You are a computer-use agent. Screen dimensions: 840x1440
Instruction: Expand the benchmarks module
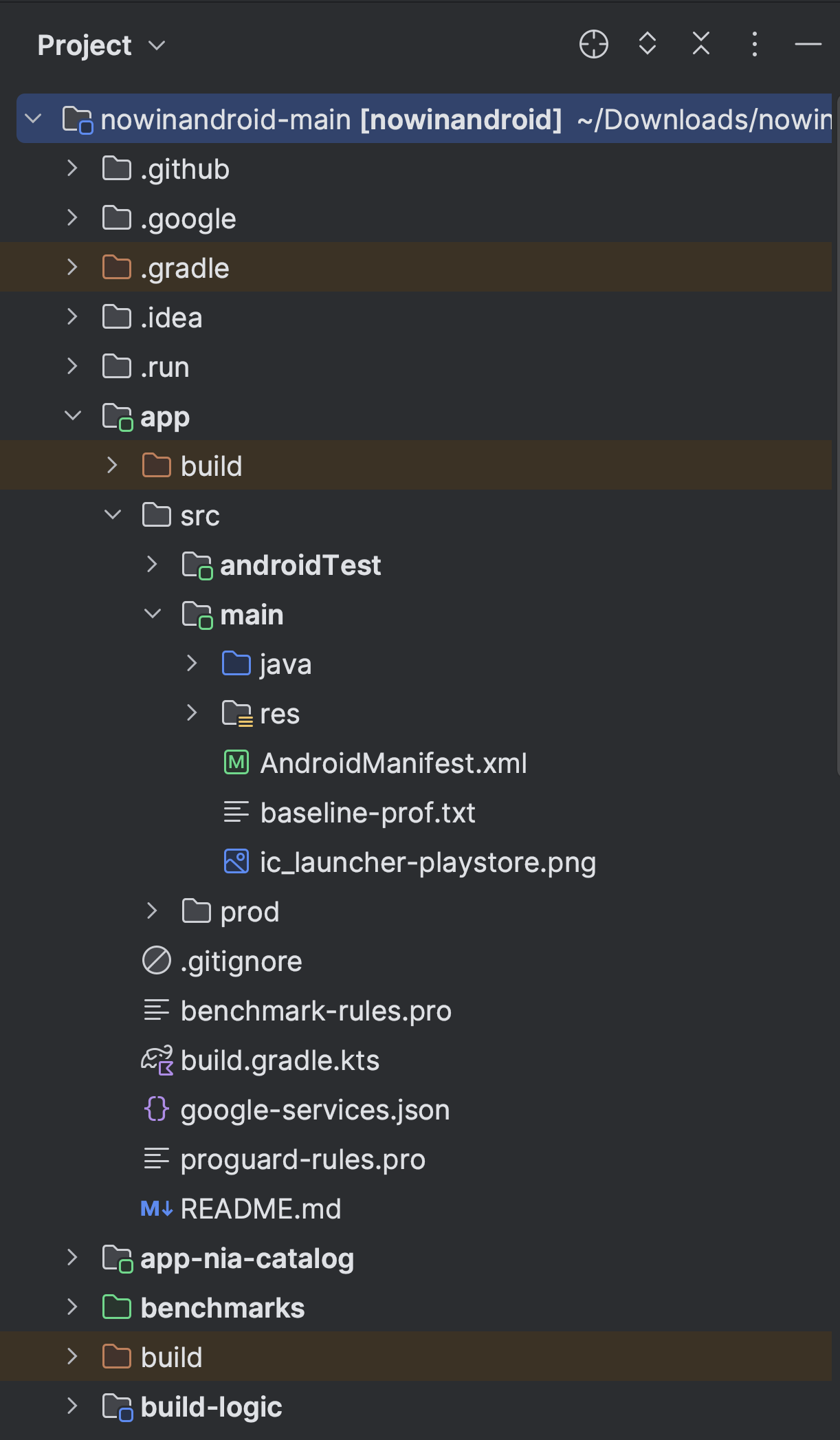coord(73,1307)
